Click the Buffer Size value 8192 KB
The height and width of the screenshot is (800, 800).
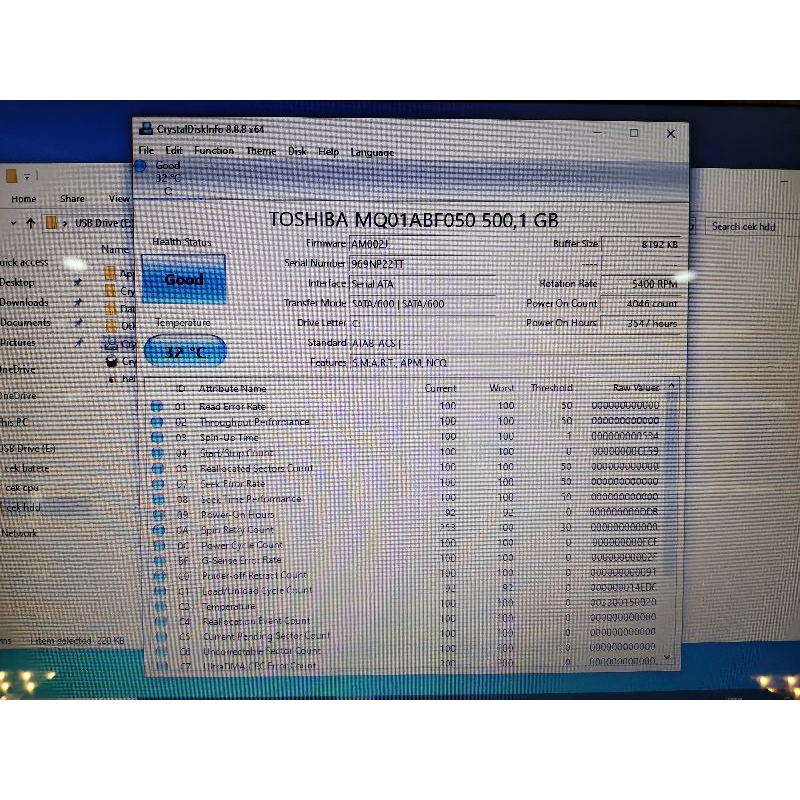click(x=641, y=244)
